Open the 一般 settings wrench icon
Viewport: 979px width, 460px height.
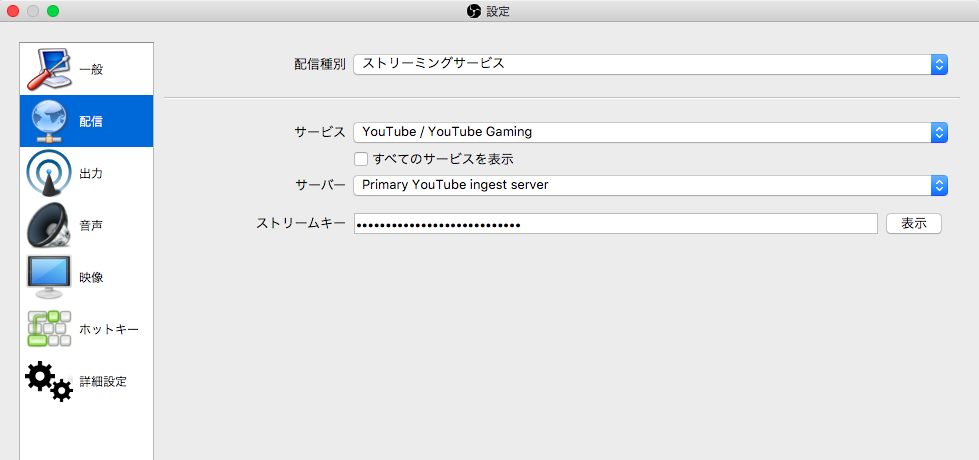click(49, 69)
